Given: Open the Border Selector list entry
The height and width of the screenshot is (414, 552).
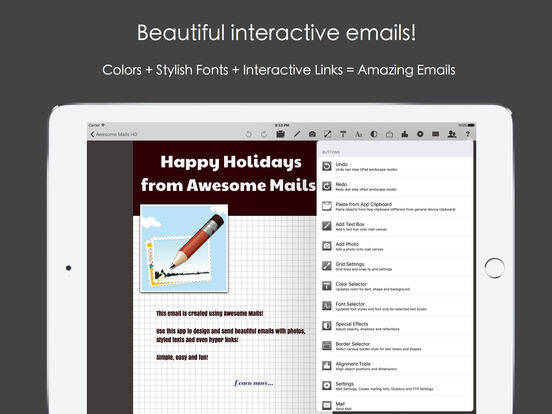Looking at the screenshot, I should (395, 346).
